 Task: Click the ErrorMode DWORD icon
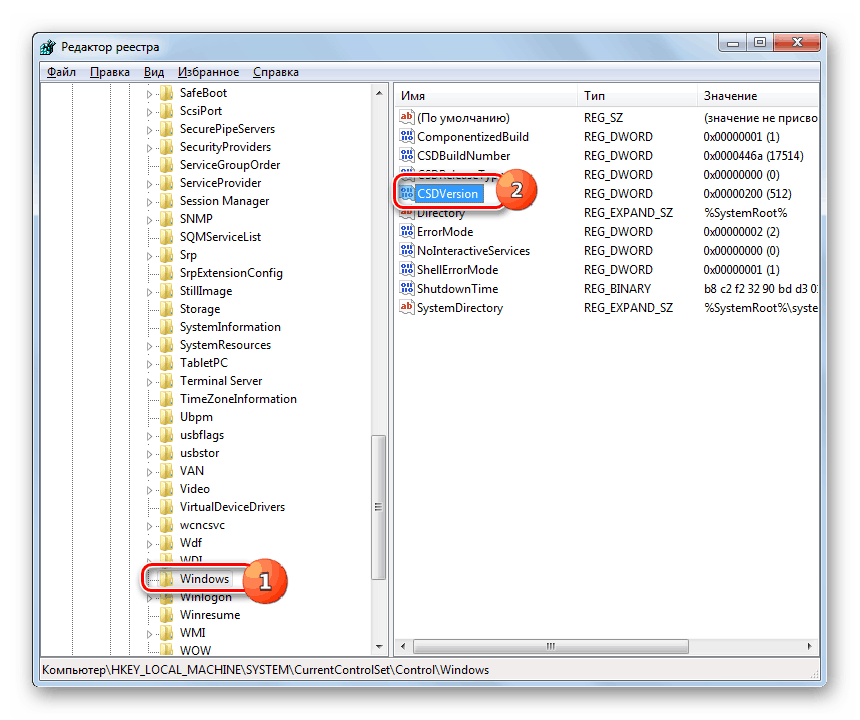click(x=405, y=231)
